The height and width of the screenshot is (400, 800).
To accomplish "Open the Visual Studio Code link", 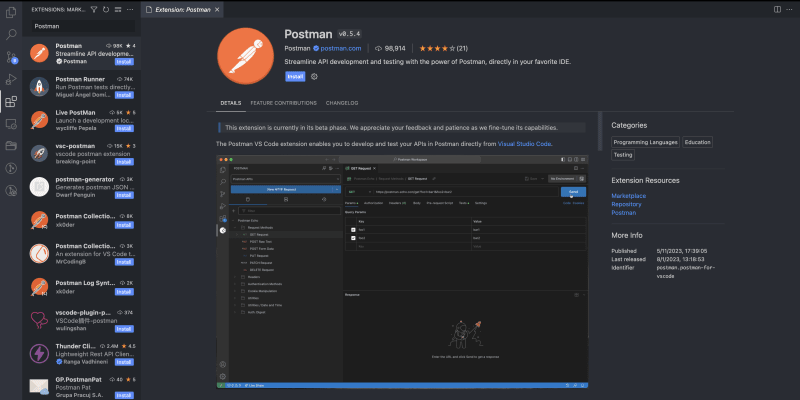I will click(x=524, y=144).
